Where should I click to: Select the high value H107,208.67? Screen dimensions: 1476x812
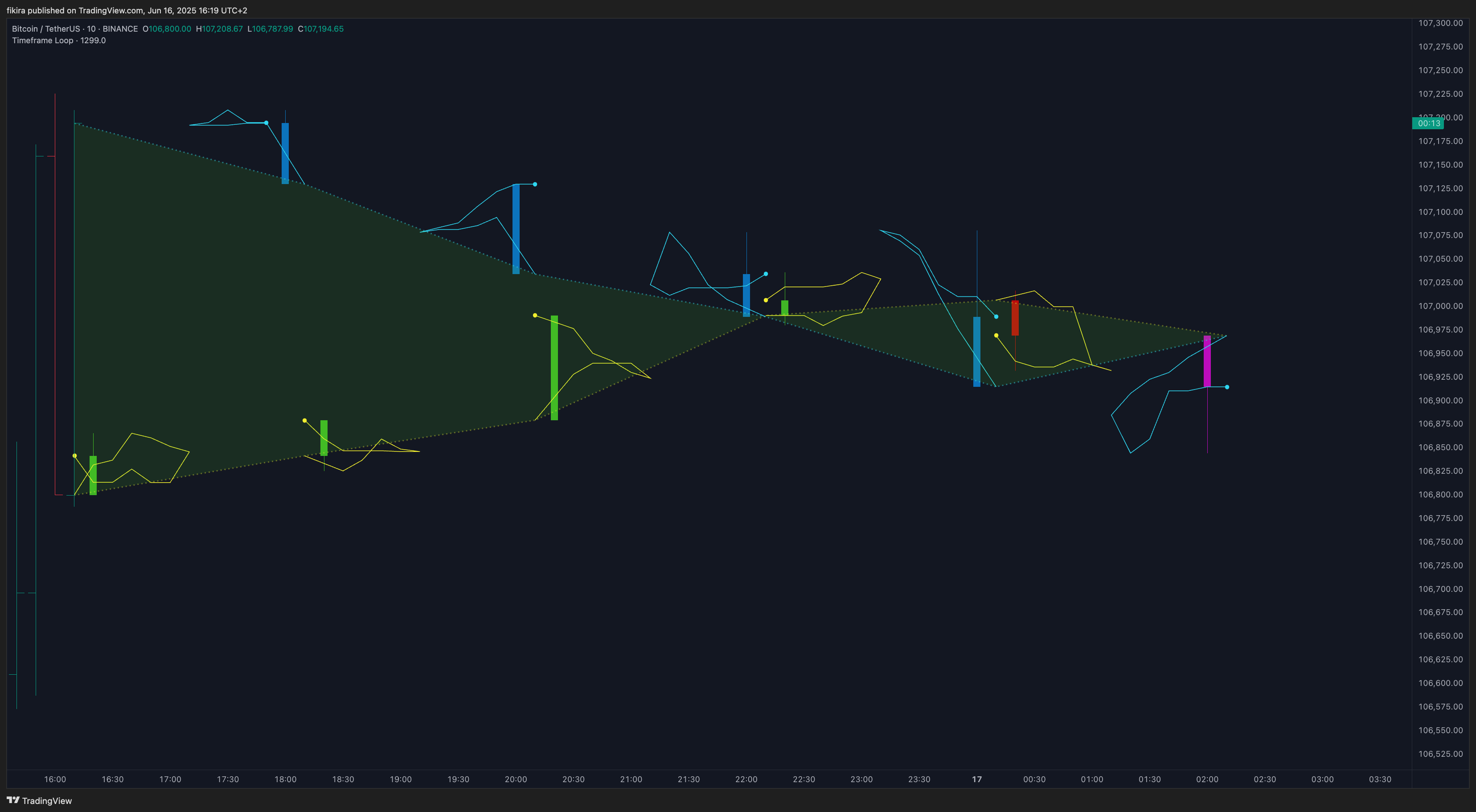pyautogui.click(x=219, y=29)
